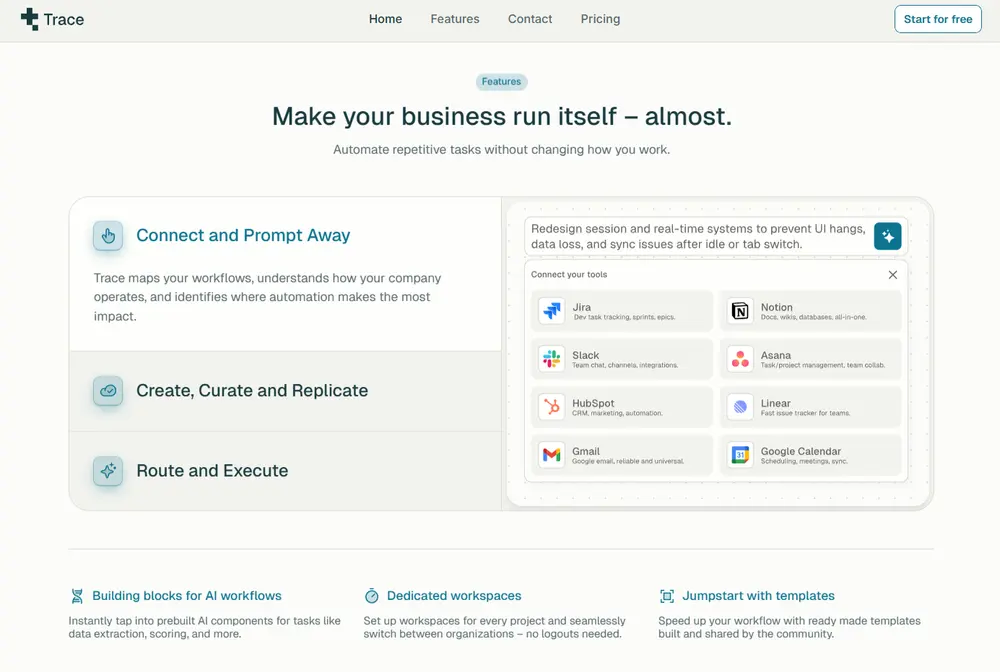Image resolution: width=1000 pixels, height=672 pixels.
Task: Click into the prompt text field
Action: pyautogui.click(x=698, y=236)
